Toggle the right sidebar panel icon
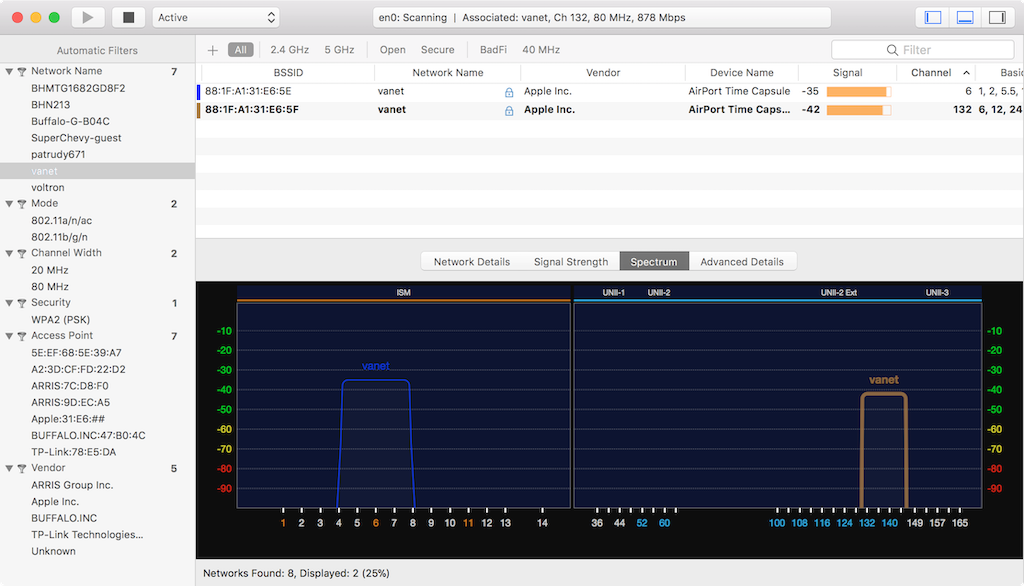 coord(997,18)
